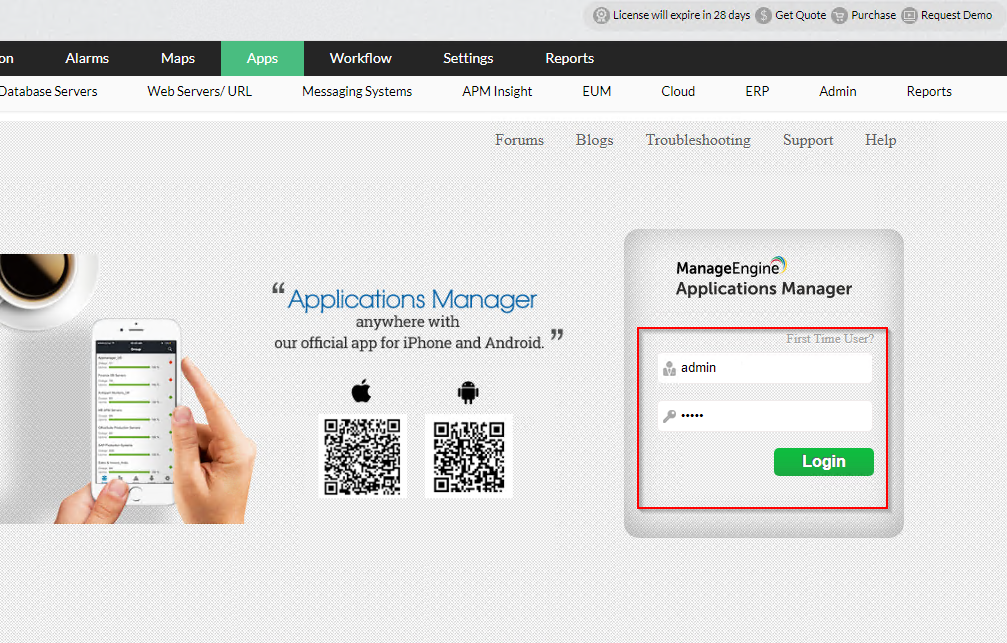Open the Database Servers submenu
The width and height of the screenshot is (1007, 643).
[x=48, y=92]
